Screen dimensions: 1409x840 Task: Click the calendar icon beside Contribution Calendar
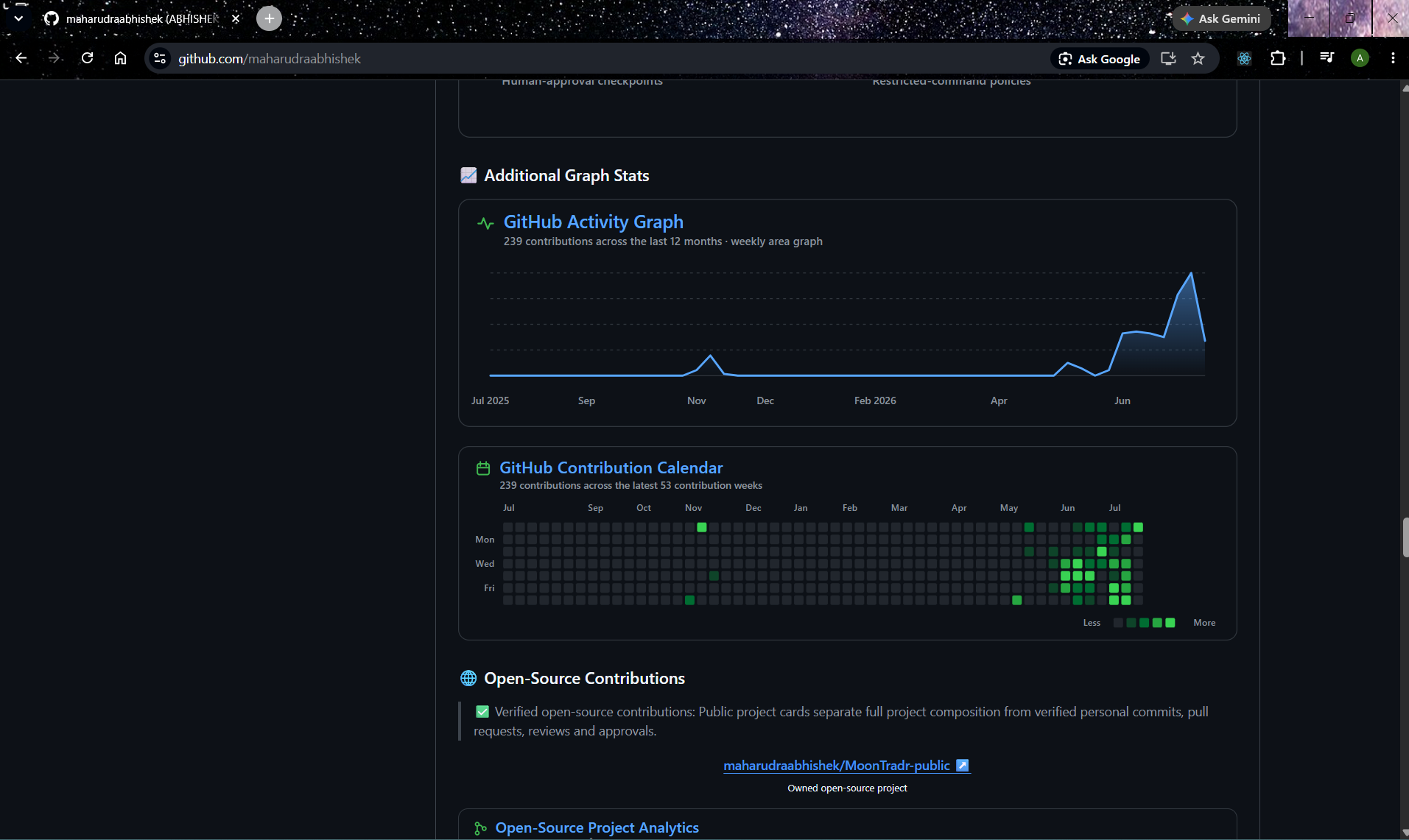coord(483,468)
